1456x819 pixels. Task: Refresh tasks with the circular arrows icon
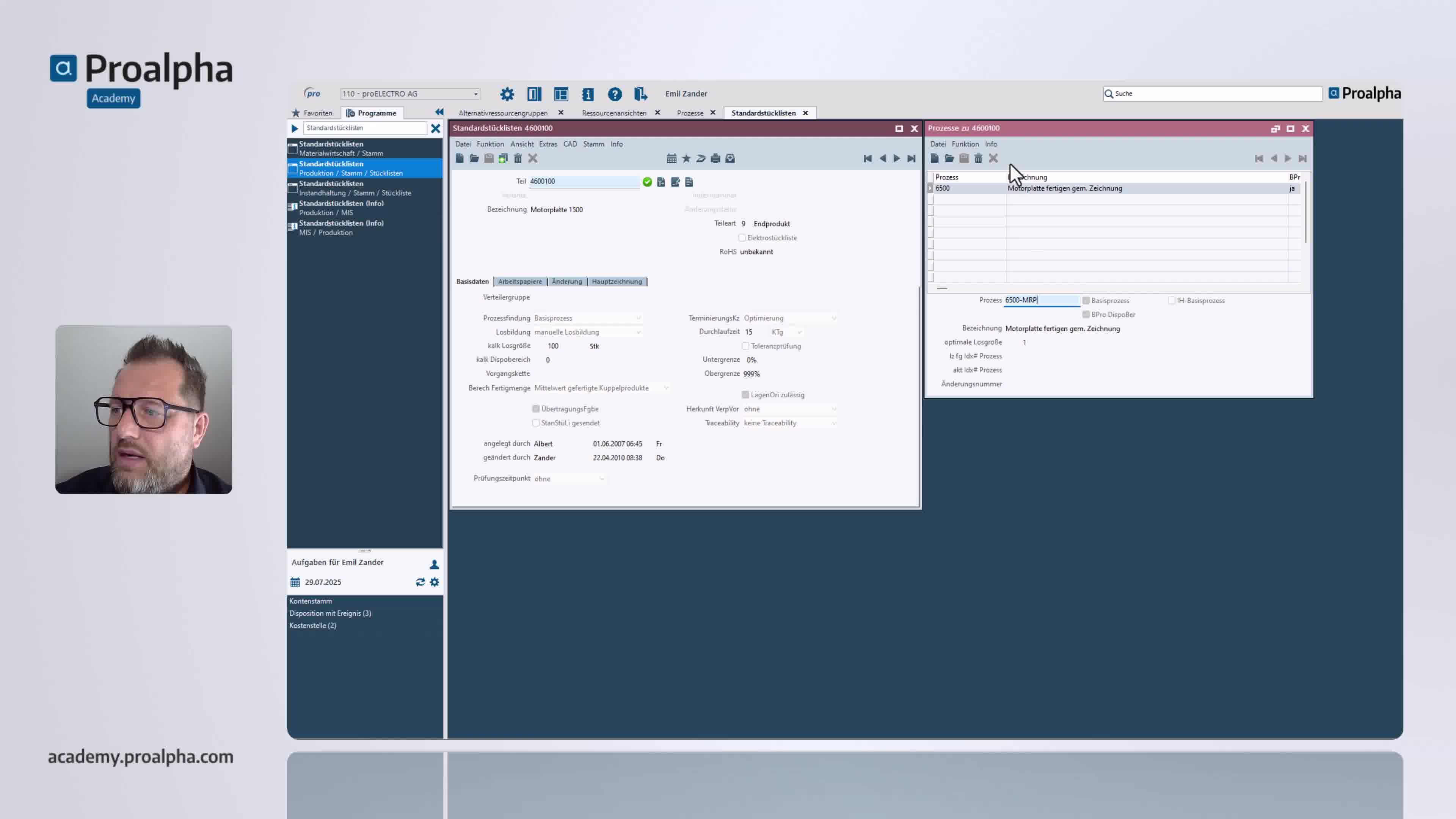pyautogui.click(x=420, y=582)
